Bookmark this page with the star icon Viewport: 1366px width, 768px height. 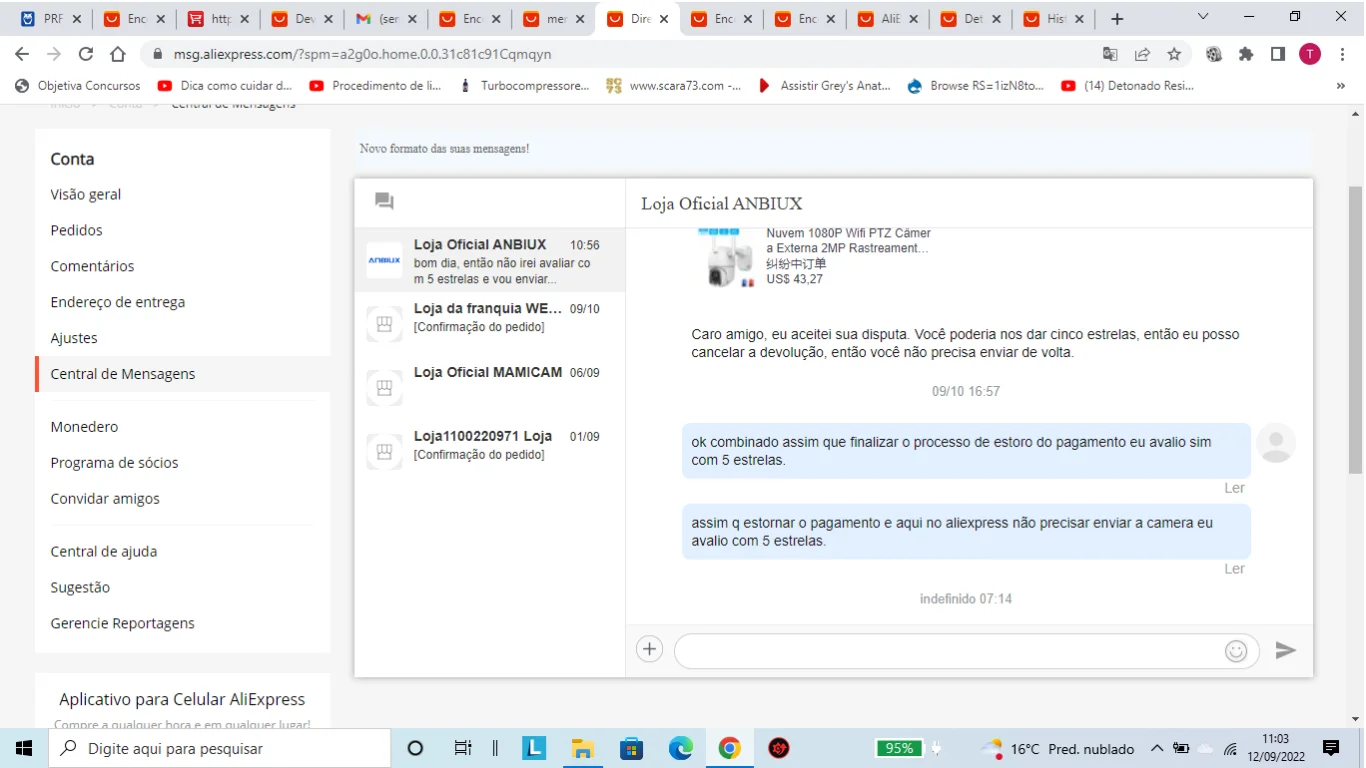(1174, 54)
